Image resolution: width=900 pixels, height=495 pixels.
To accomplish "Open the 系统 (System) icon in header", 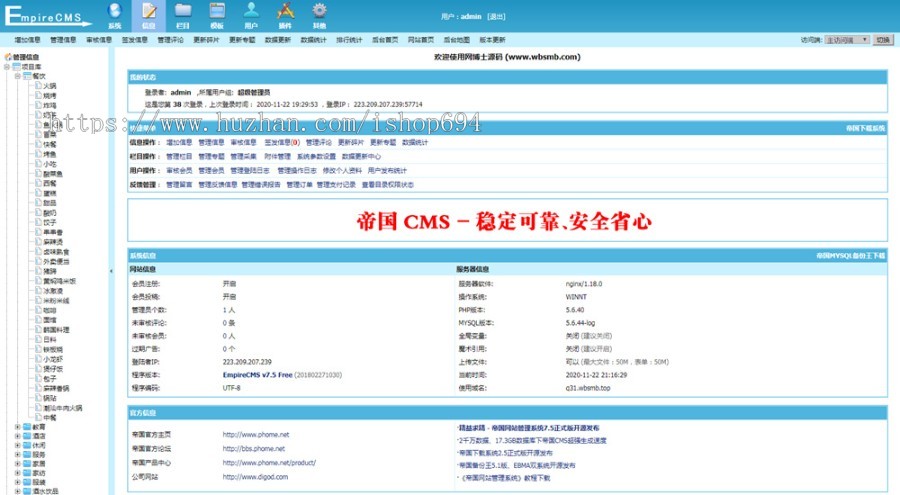I will point(114,14).
